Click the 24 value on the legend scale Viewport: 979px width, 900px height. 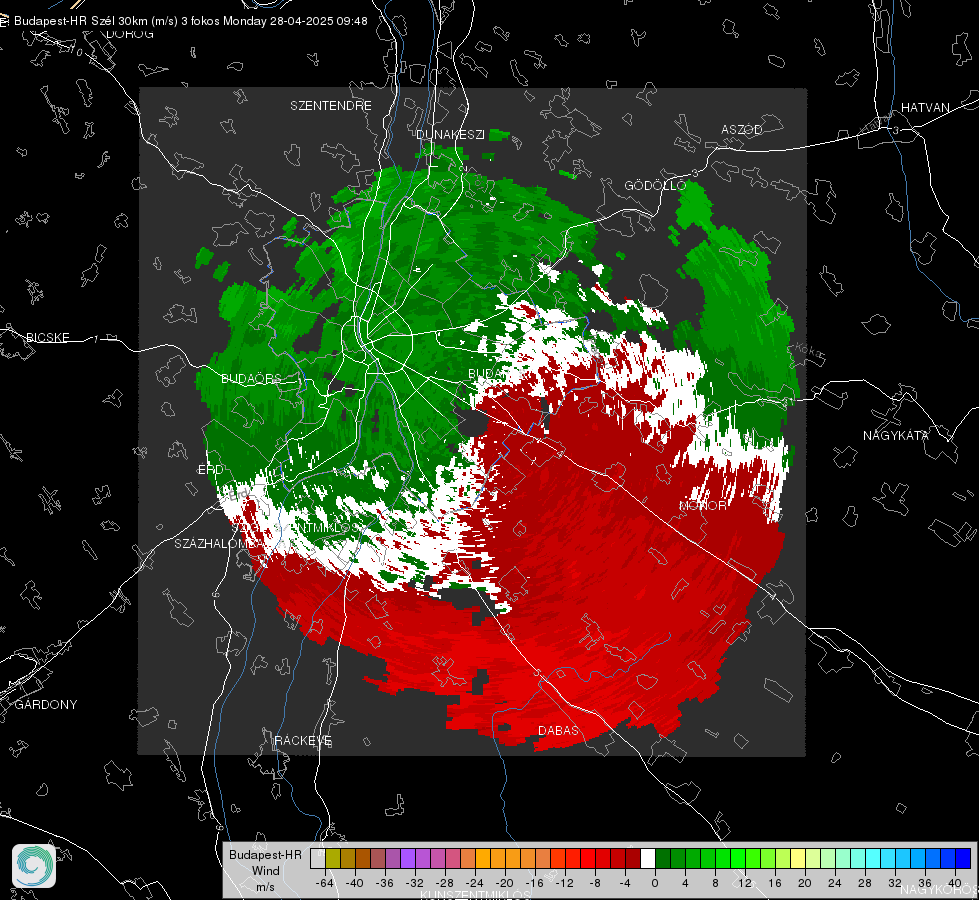coord(835,883)
